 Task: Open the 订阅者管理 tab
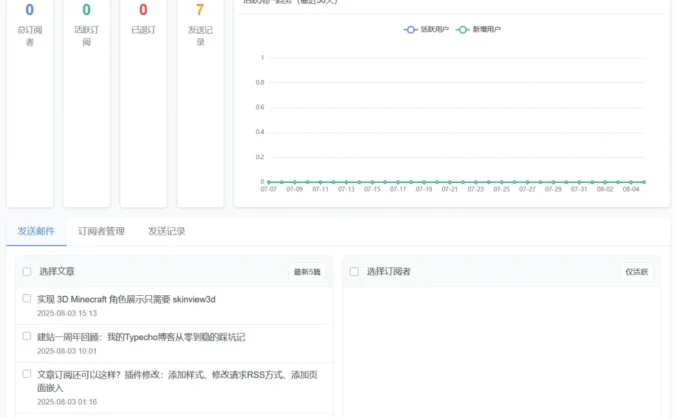pyautogui.click(x=101, y=231)
